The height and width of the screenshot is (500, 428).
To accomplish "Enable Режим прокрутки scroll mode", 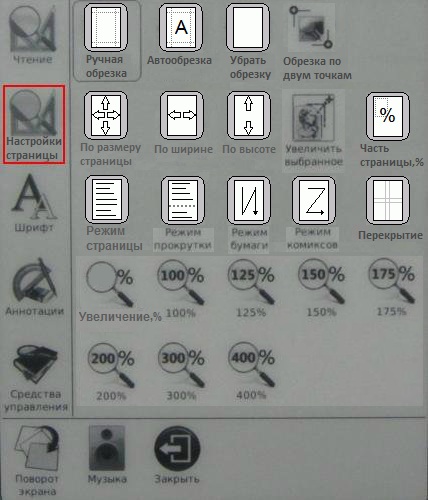I will (183, 201).
